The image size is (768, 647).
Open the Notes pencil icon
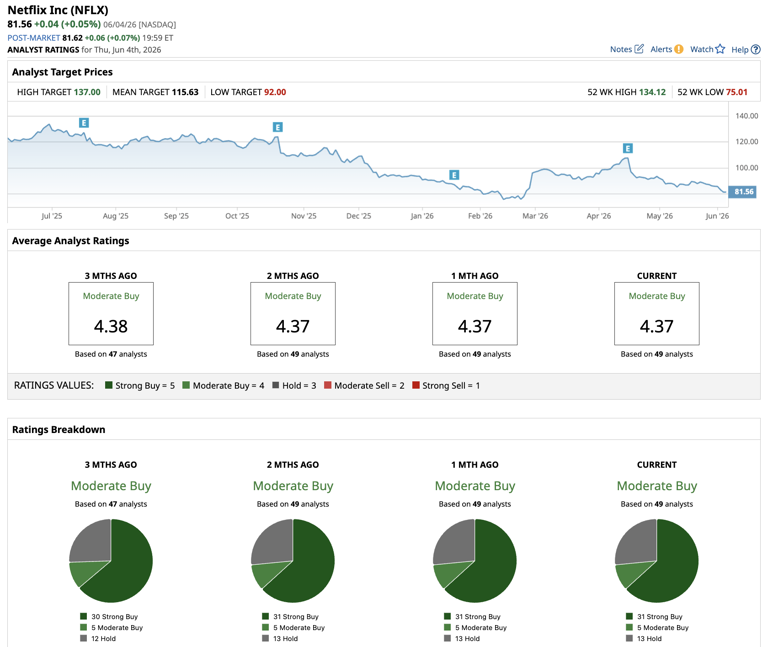click(639, 49)
